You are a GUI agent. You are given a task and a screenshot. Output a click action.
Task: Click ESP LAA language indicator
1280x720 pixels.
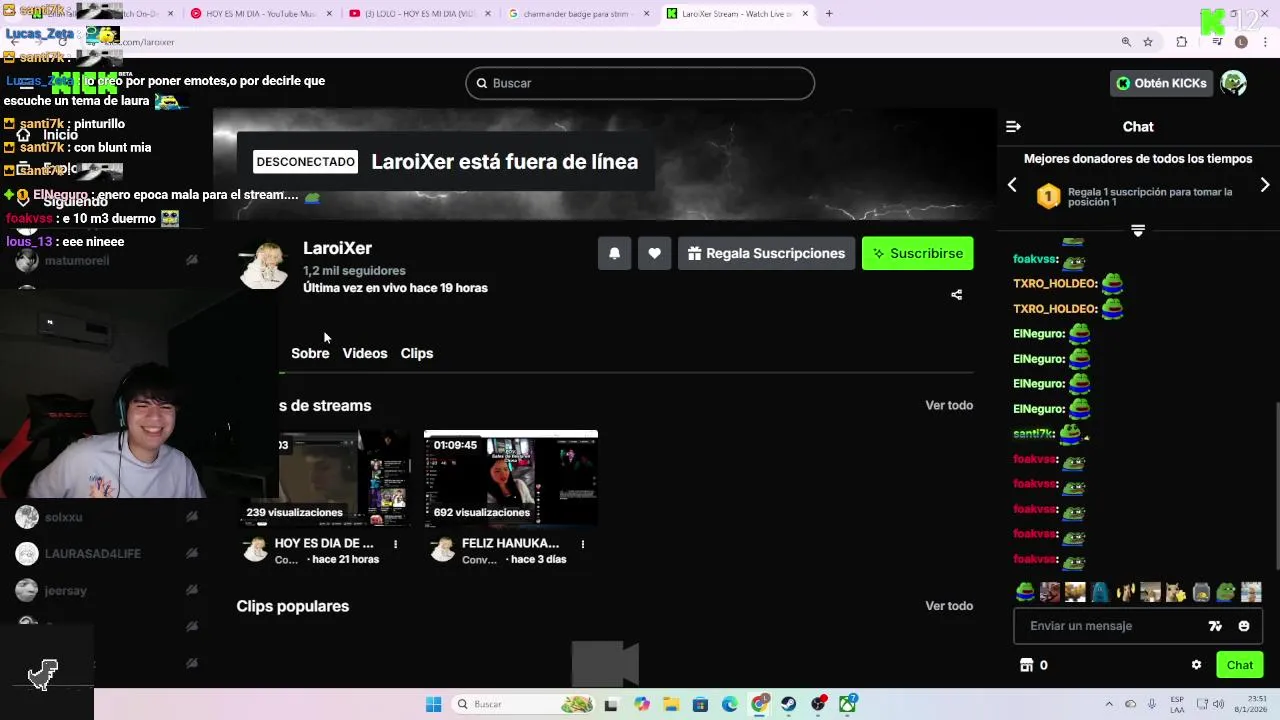(1177, 704)
